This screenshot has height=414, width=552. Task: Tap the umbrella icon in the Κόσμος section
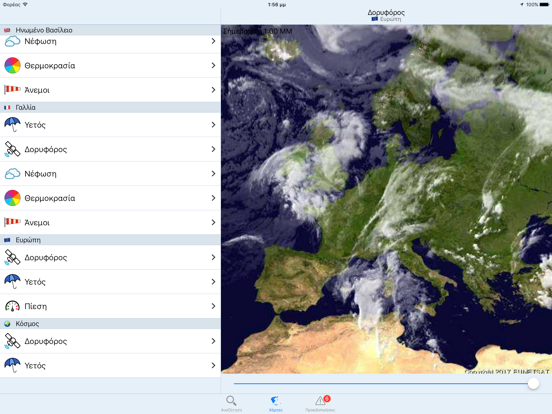coord(12,365)
